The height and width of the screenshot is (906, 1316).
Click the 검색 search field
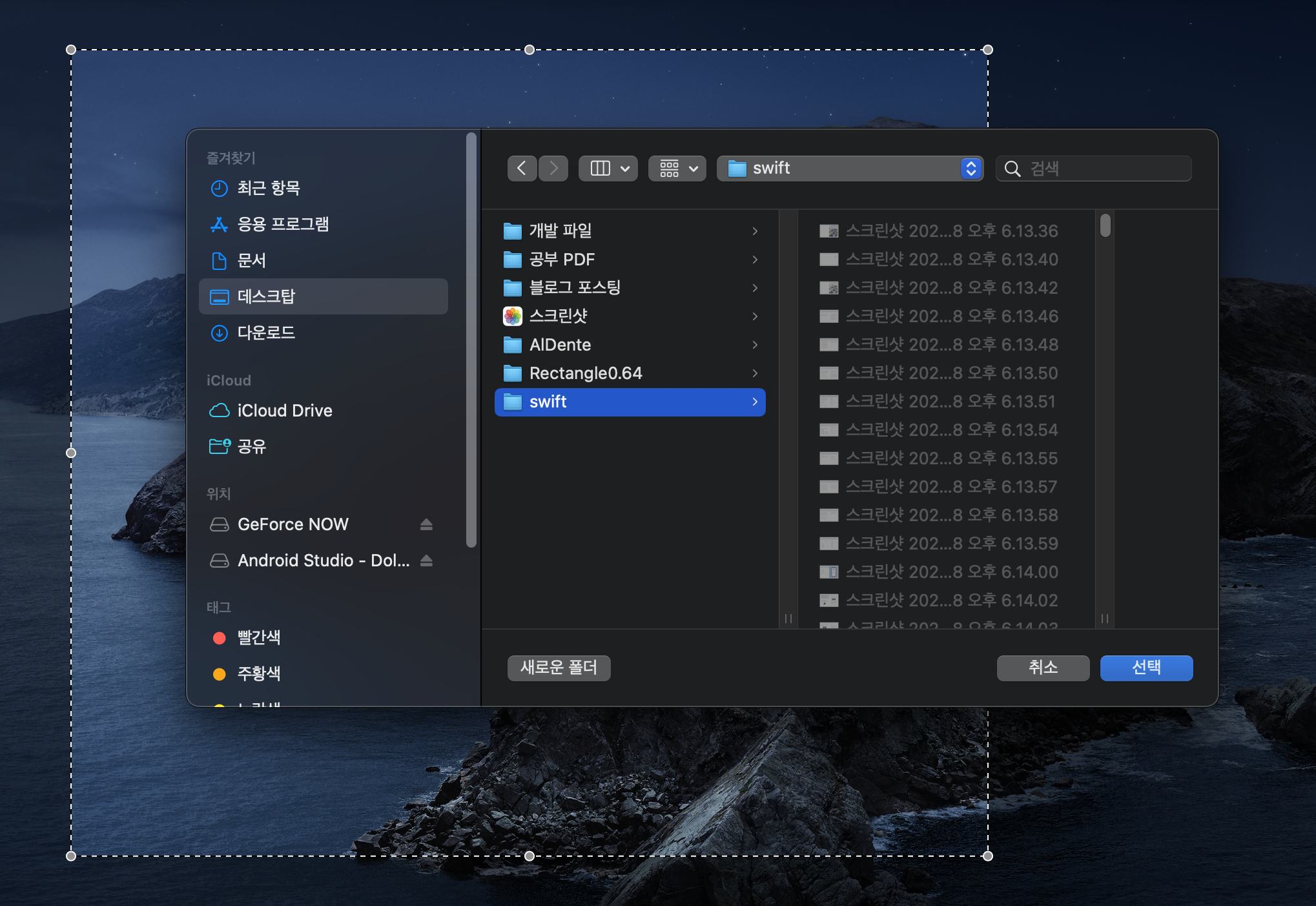point(1104,169)
